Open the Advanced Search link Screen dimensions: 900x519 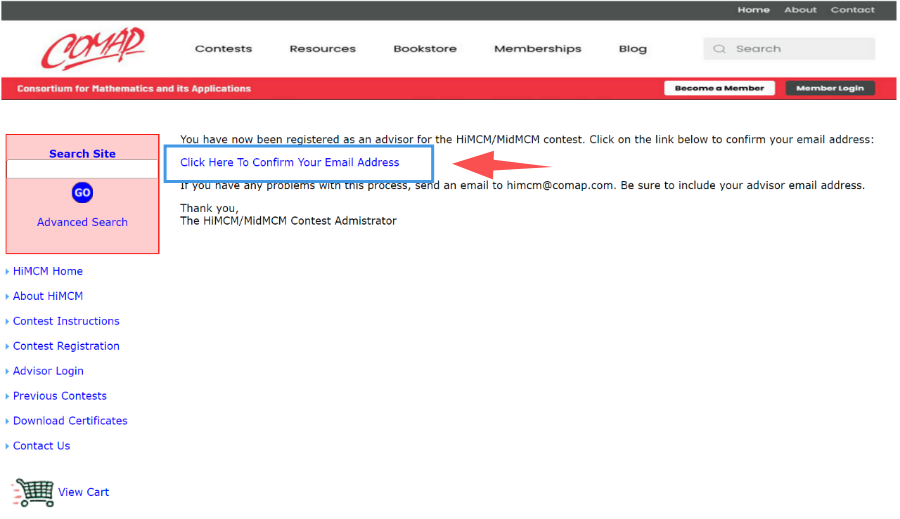point(82,222)
